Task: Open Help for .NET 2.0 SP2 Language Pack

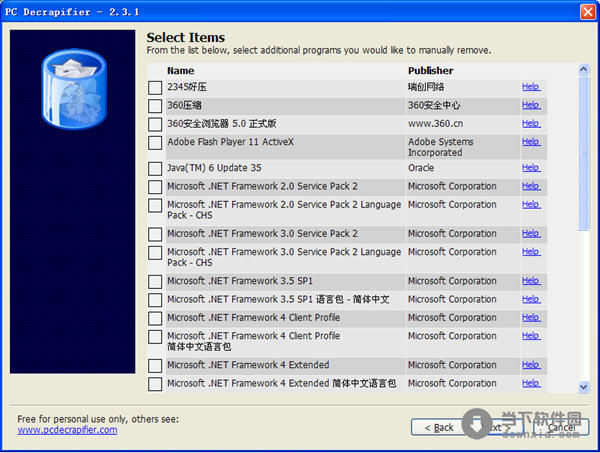Action: [x=531, y=205]
